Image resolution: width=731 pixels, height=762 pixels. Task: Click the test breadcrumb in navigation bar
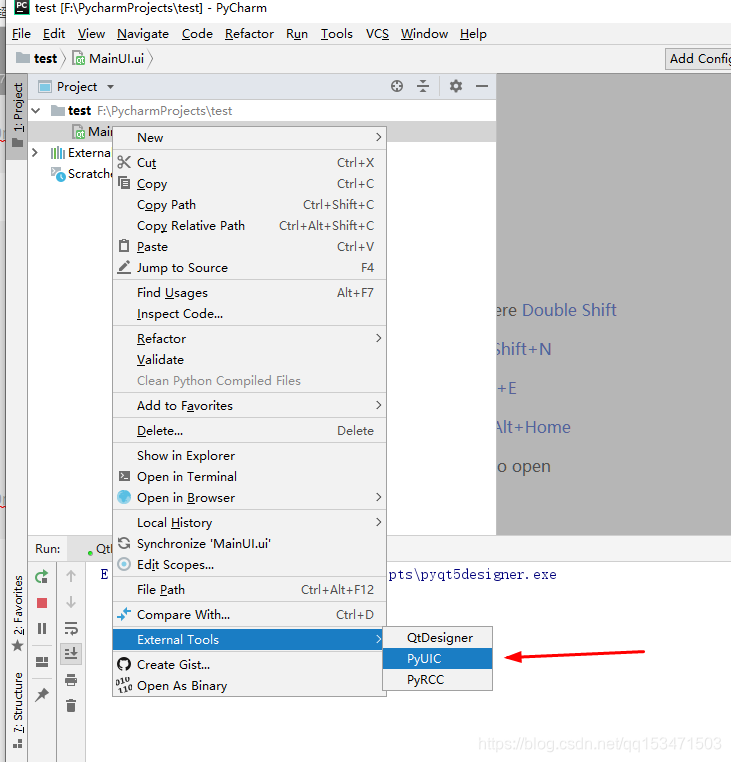click(37, 58)
